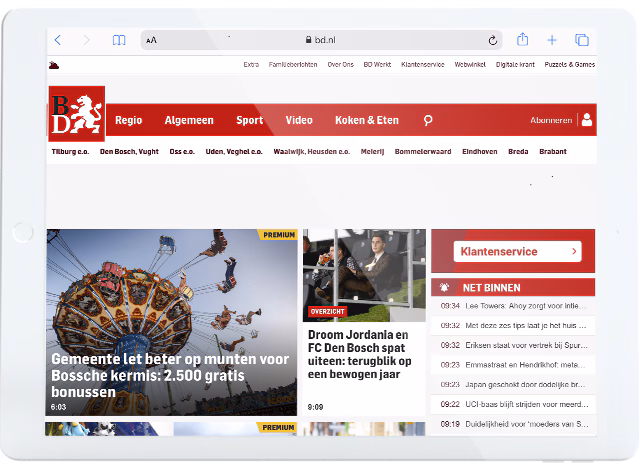Viewport: 640px width, 470px height.
Task: Open the Safari share sheet
Action: pos(522,40)
